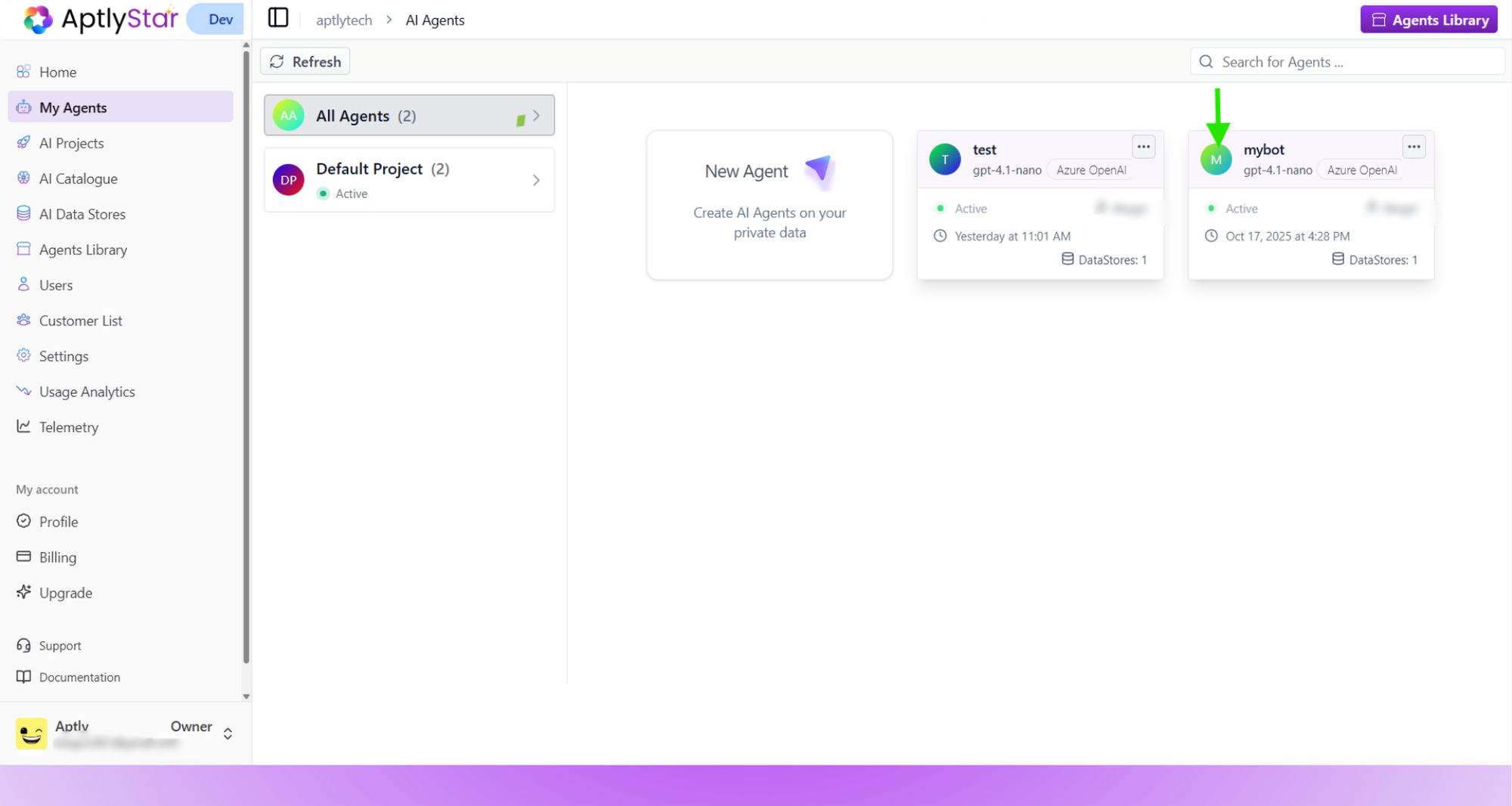Toggle the sidebar panel icon
Image resolution: width=1512 pixels, height=806 pixels.
pyautogui.click(x=278, y=18)
